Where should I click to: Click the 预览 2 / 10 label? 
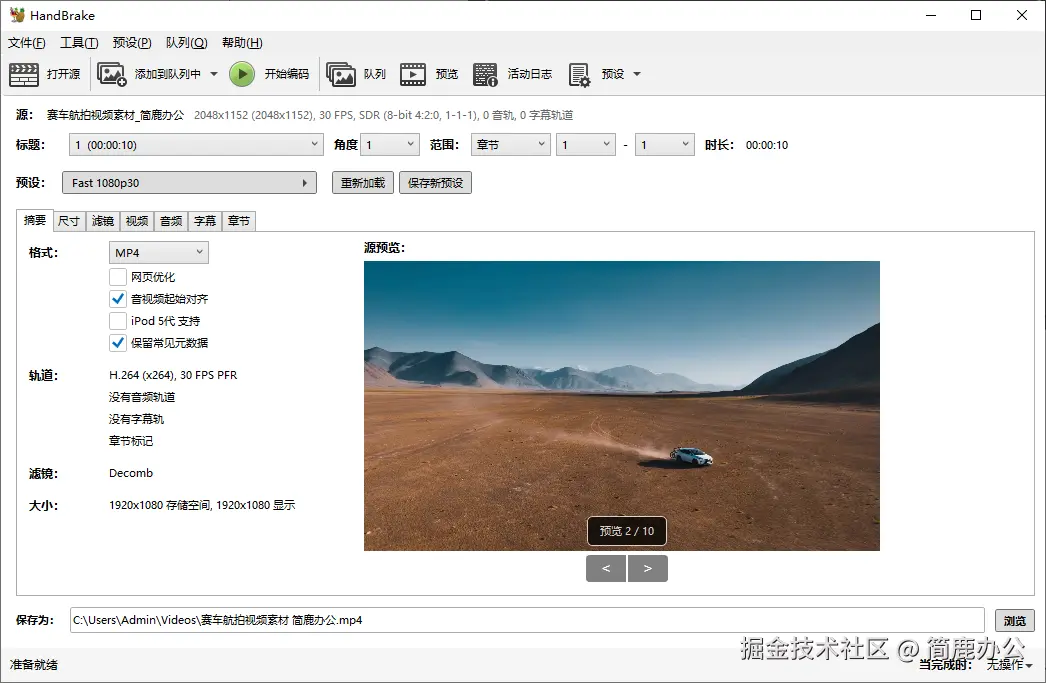[627, 531]
